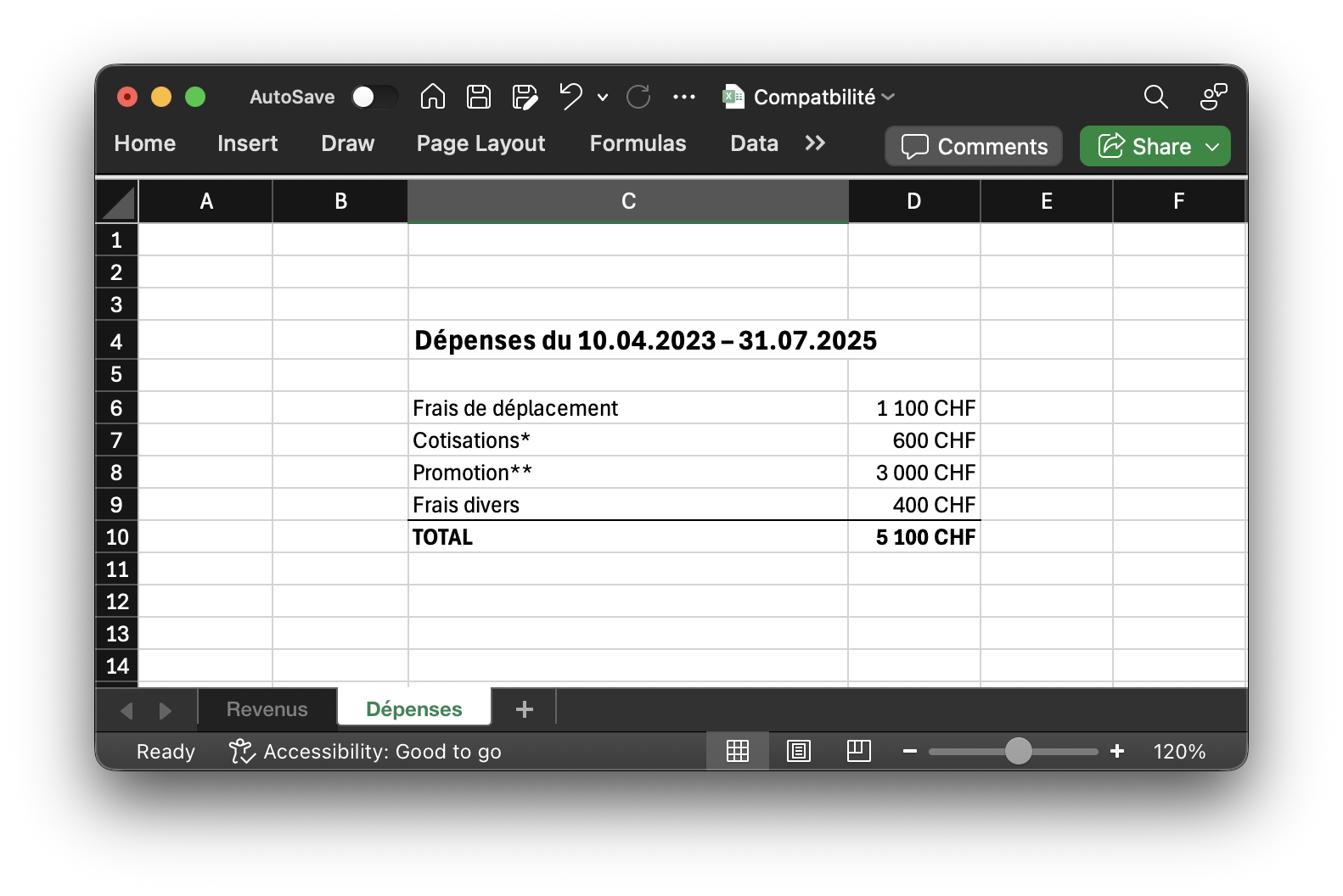Image resolution: width=1343 pixels, height=896 pixels.
Task: Open the Draw ribbon tab
Action: [x=348, y=143]
